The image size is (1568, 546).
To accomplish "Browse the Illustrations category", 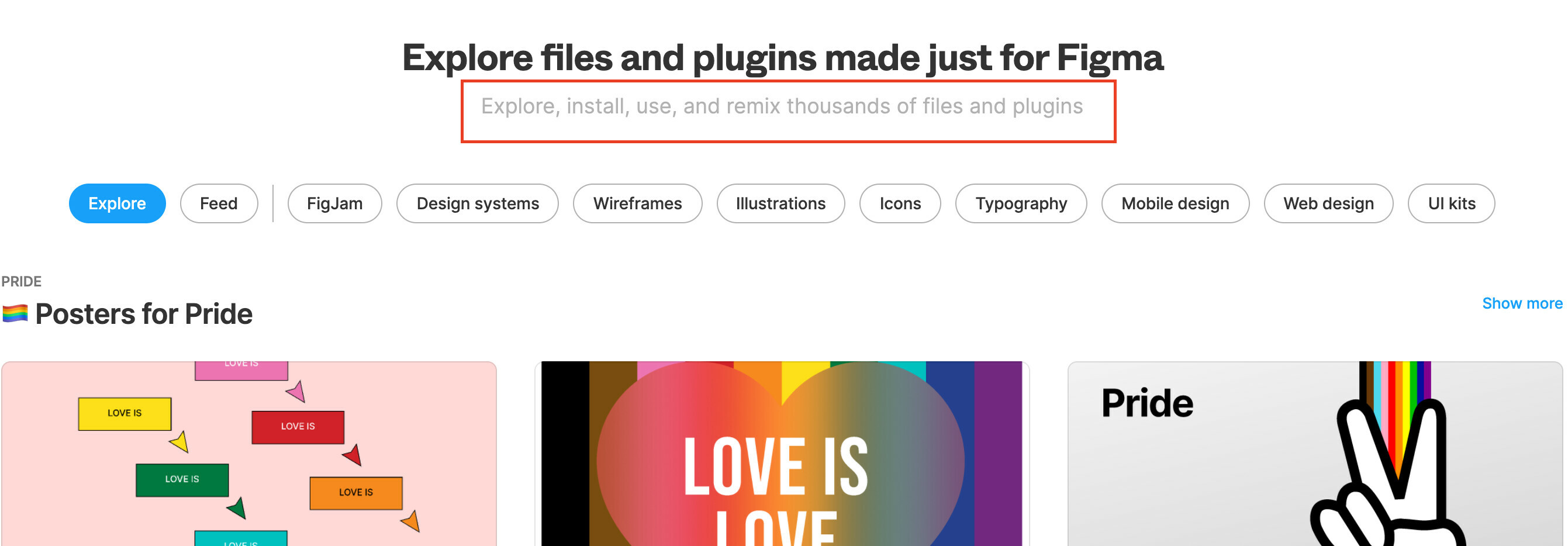I will (780, 203).
